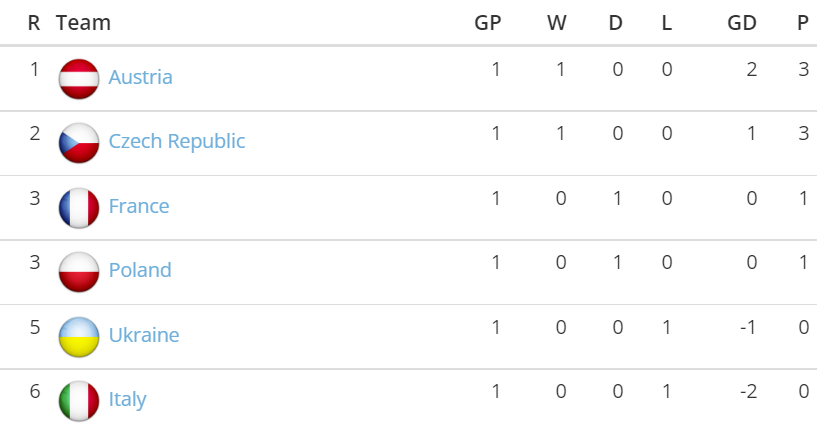Click the Czech Republic flag icon
The height and width of the screenshot is (430, 828).
click(x=79, y=143)
